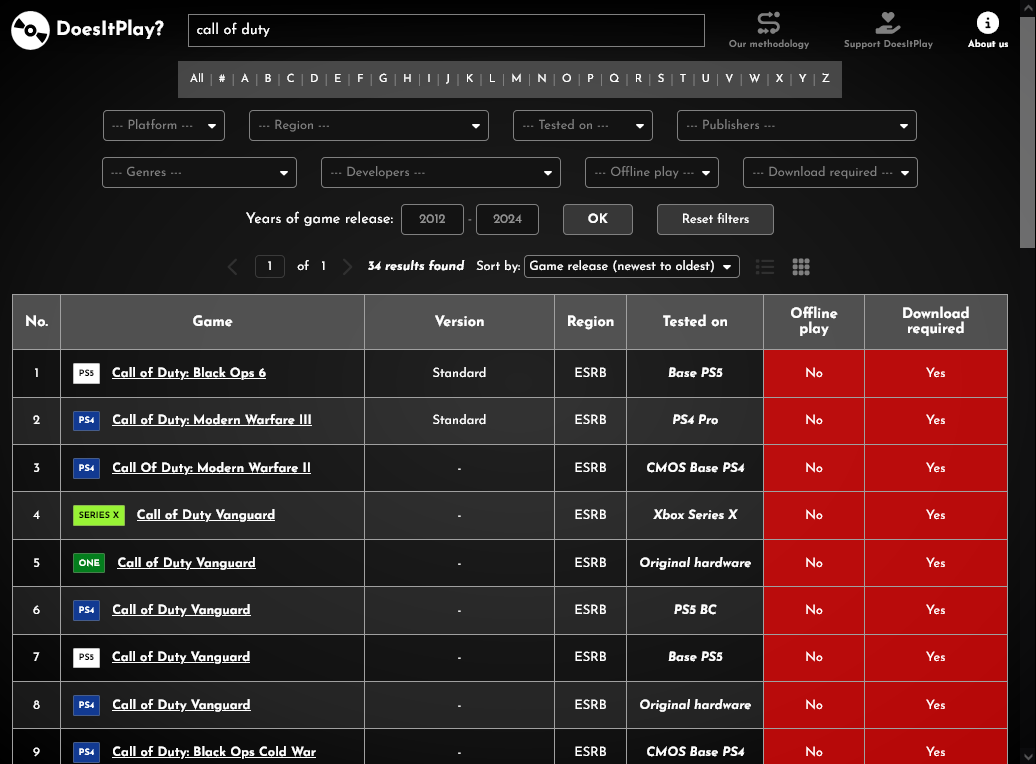
Task: Switch to list view layout
Action: coord(765,266)
